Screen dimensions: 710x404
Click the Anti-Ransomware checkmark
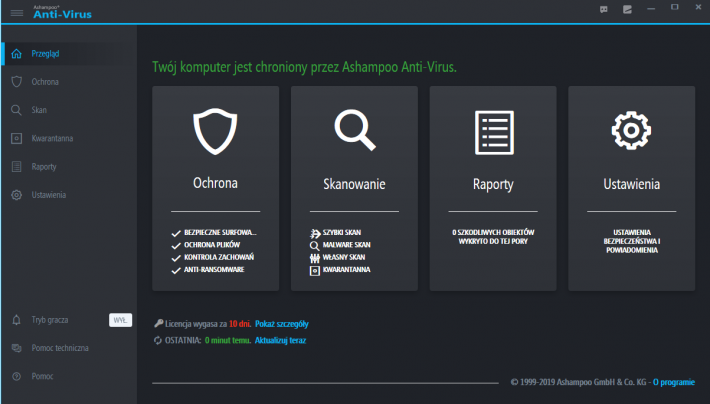pyautogui.click(x=176, y=270)
